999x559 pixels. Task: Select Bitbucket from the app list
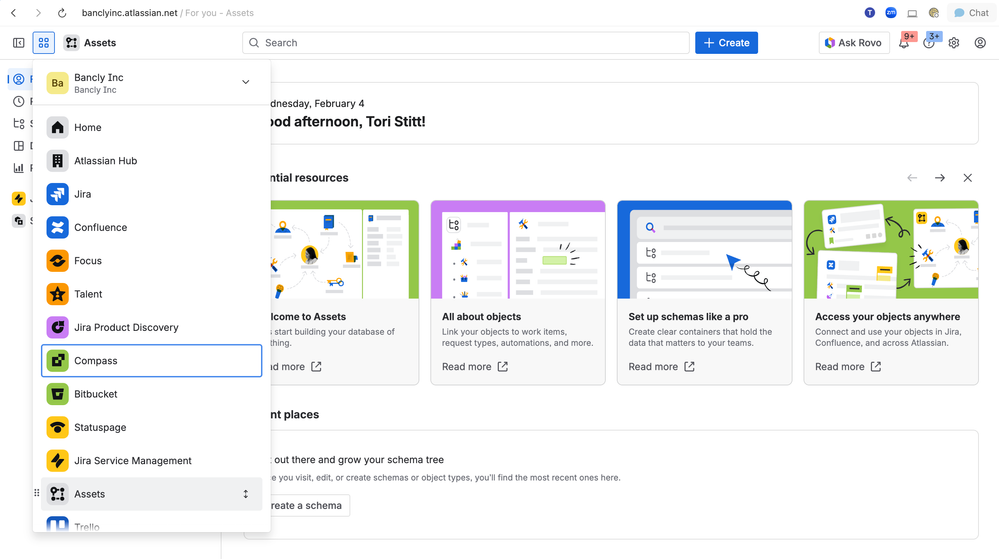[x=152, y=394]
